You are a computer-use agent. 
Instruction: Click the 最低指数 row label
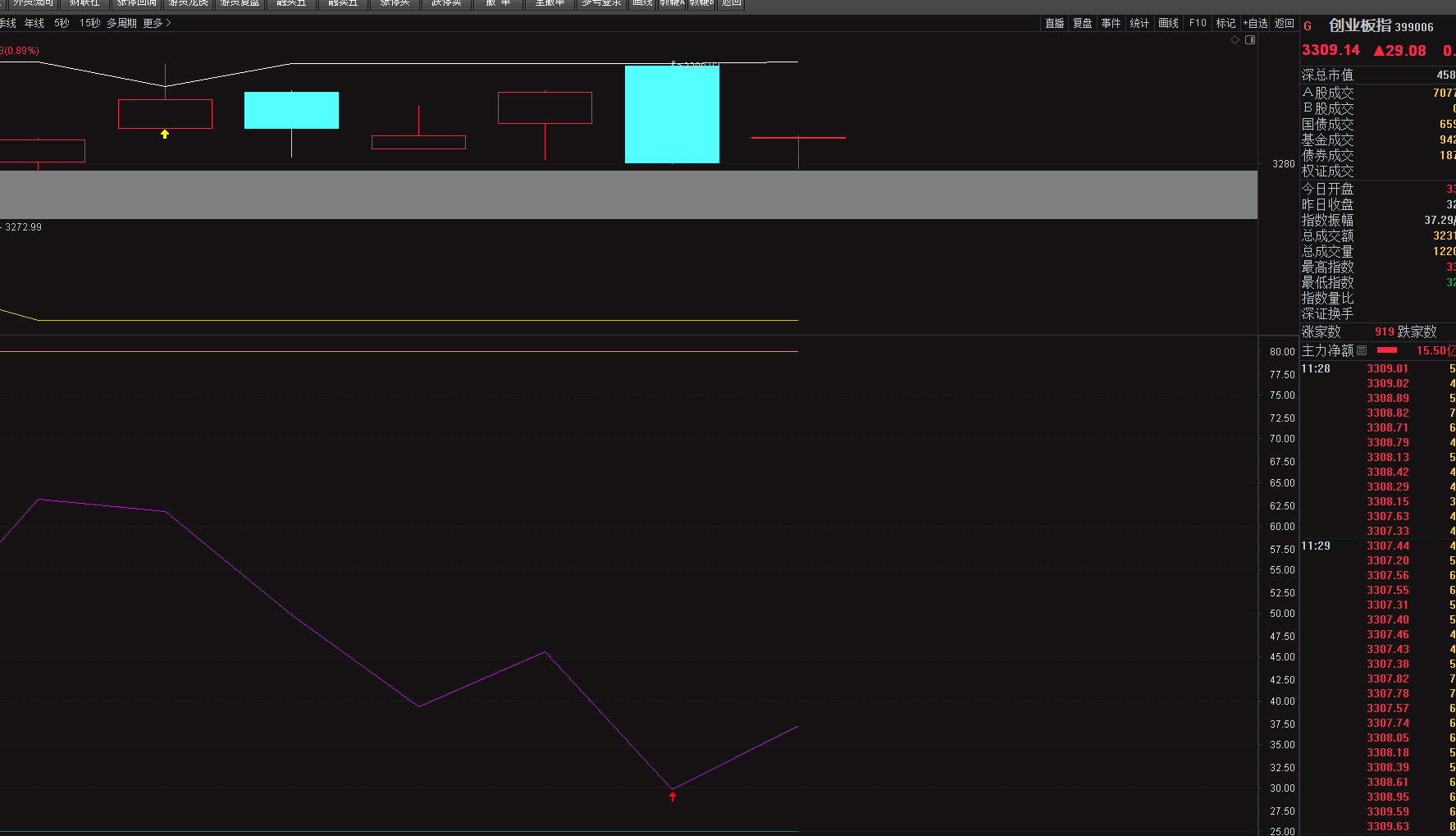click(1327, 282)
